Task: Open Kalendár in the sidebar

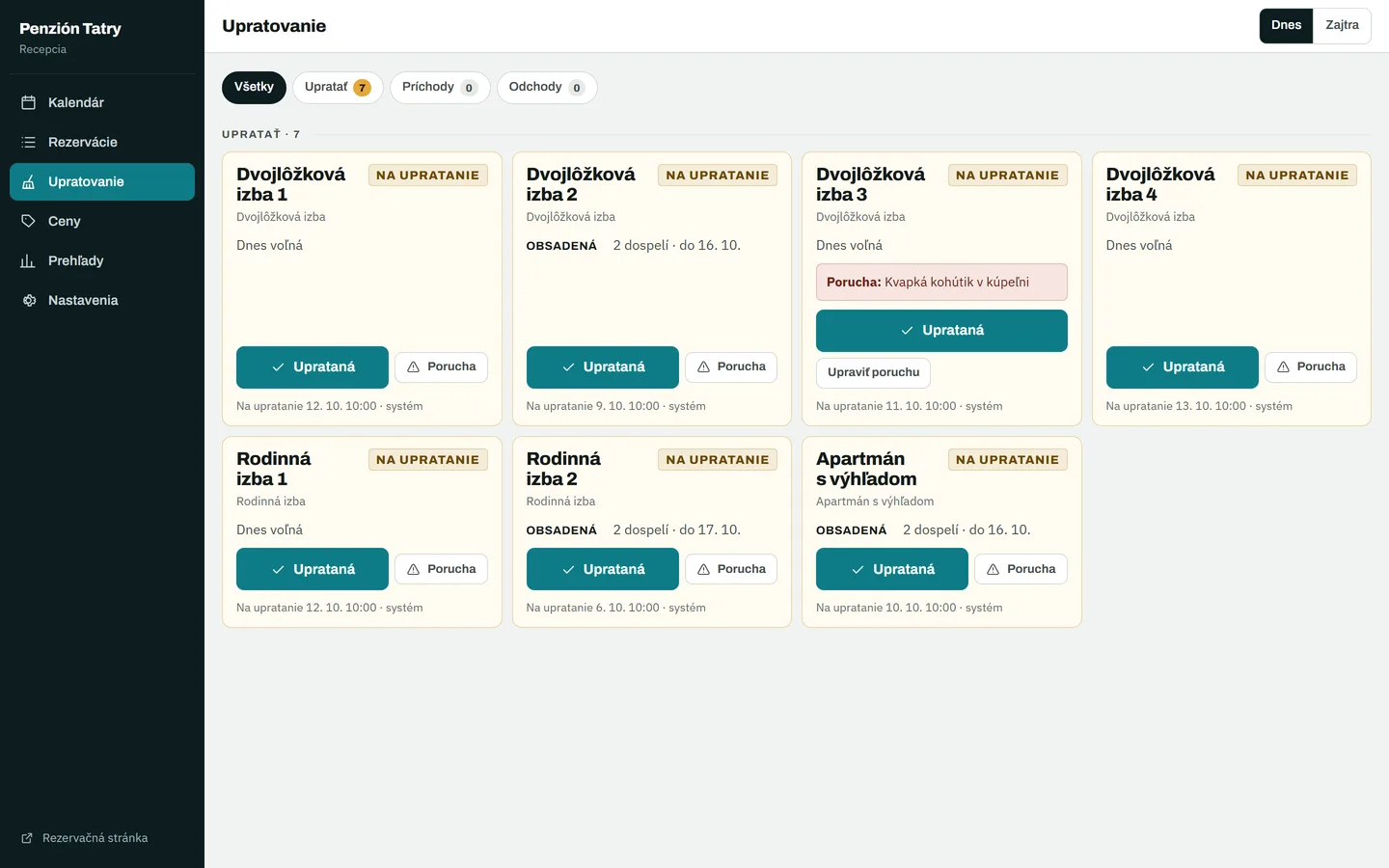Action: [x=102, y=102]
